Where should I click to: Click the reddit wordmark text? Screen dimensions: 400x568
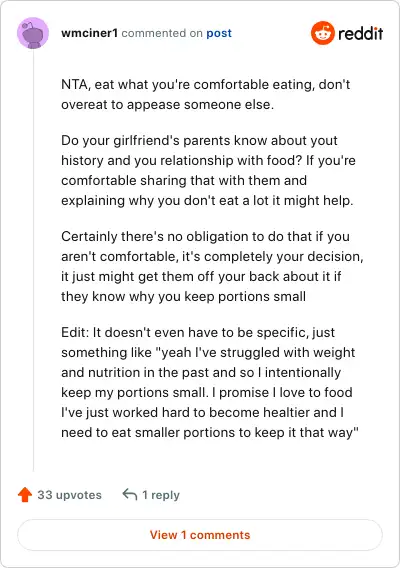tap(361, 33)
